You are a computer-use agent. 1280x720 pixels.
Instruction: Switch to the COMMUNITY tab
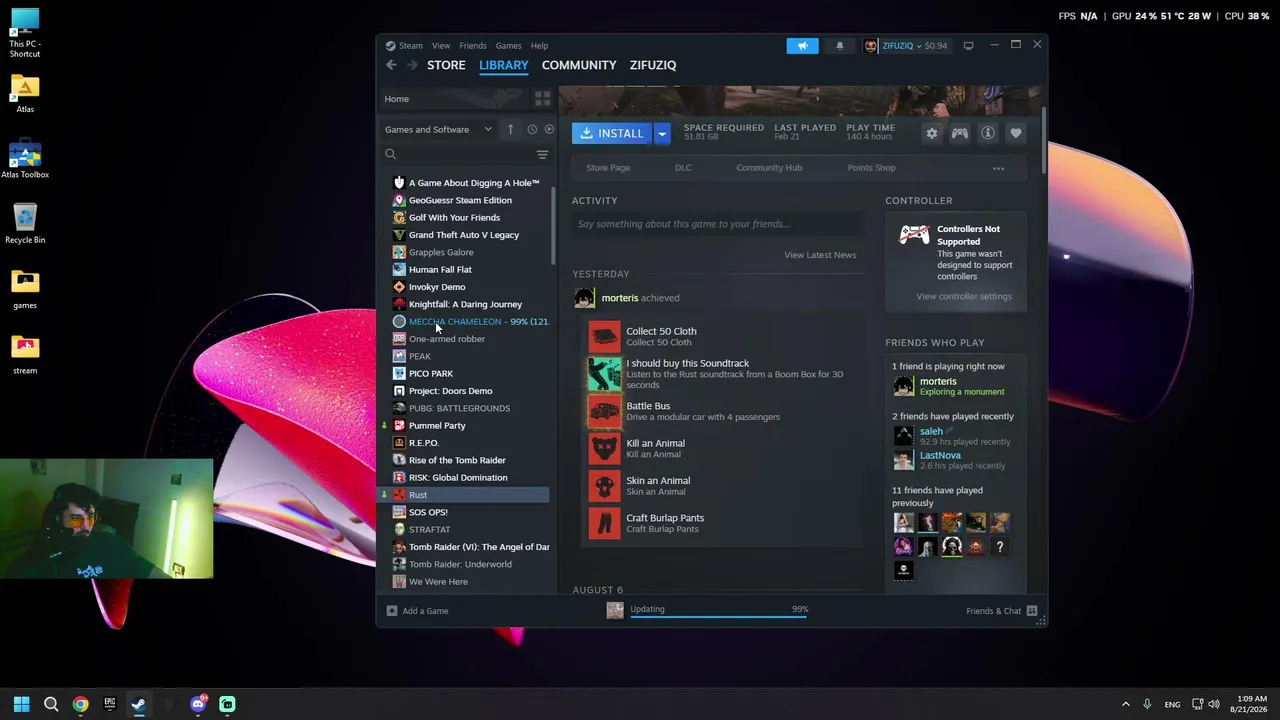click(x=579, y=65)
